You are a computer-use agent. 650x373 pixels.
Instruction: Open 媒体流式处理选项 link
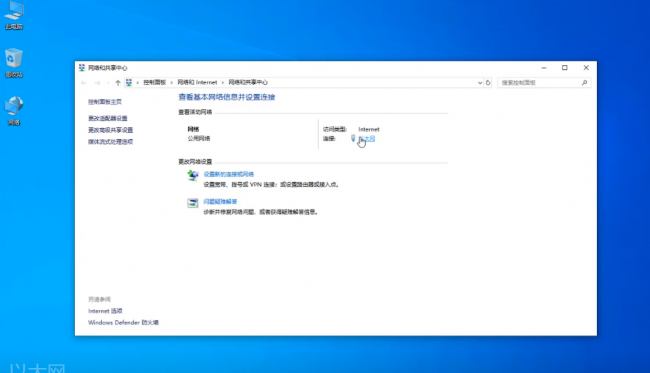(110, 142)
